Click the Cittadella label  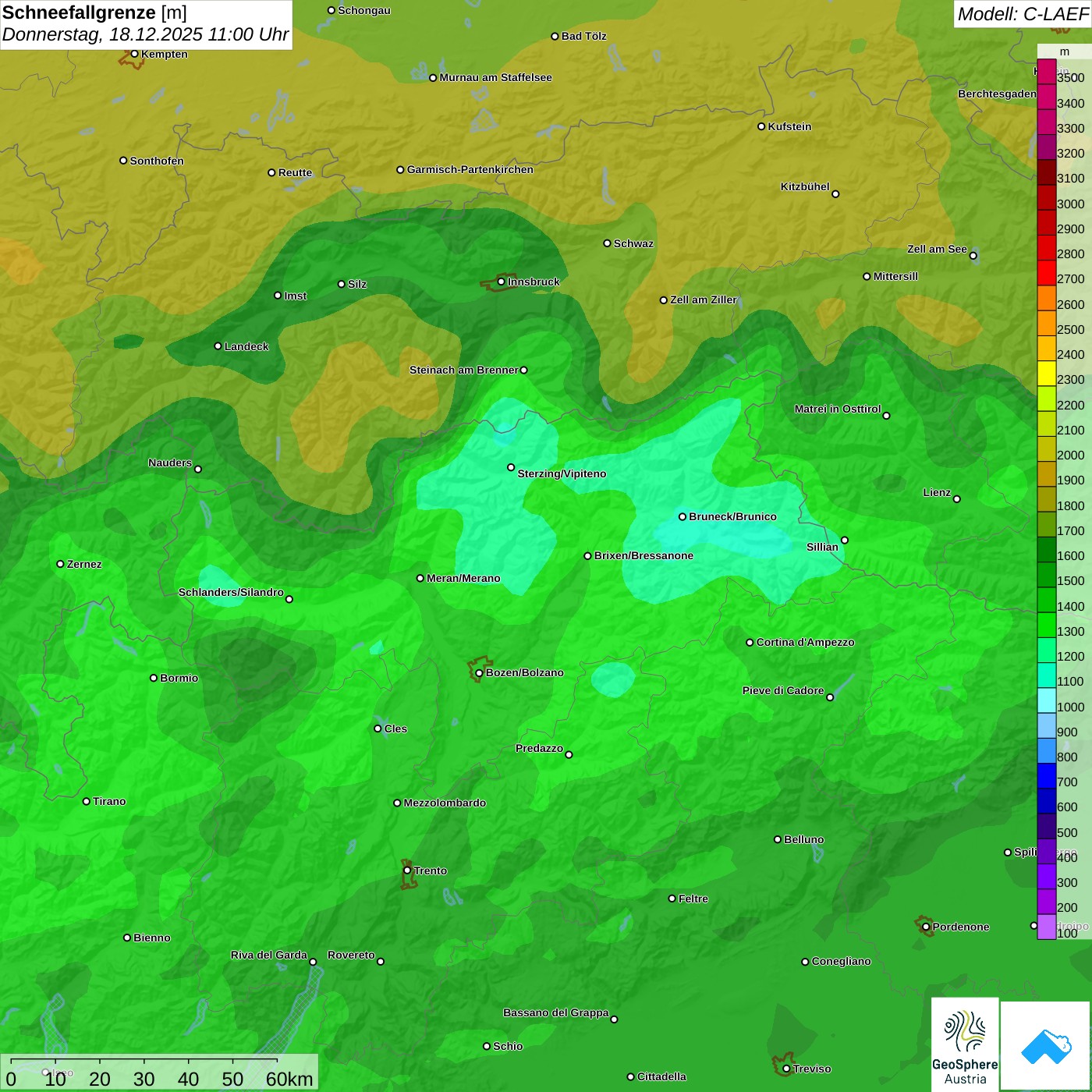(661, 1077)
